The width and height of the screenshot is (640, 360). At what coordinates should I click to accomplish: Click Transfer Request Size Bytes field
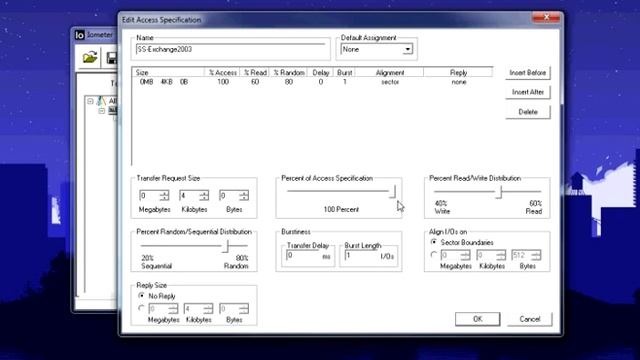coord(229,196)
